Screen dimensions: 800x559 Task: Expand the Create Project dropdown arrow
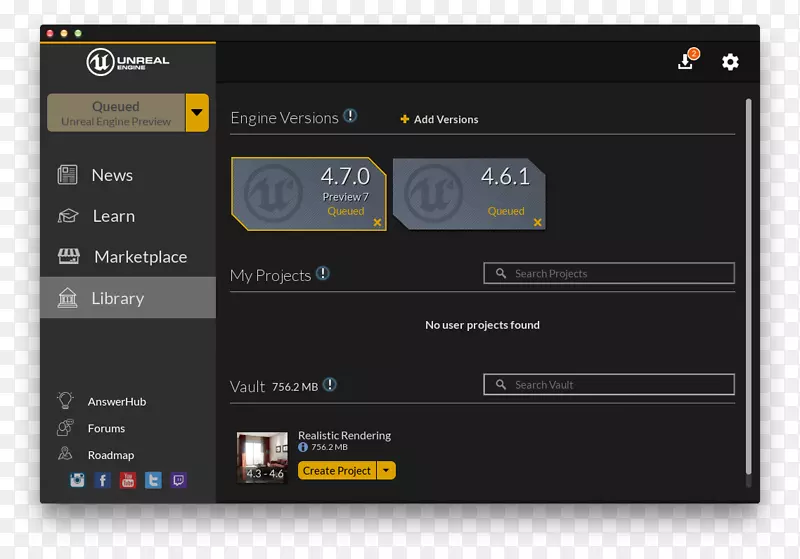386,471
